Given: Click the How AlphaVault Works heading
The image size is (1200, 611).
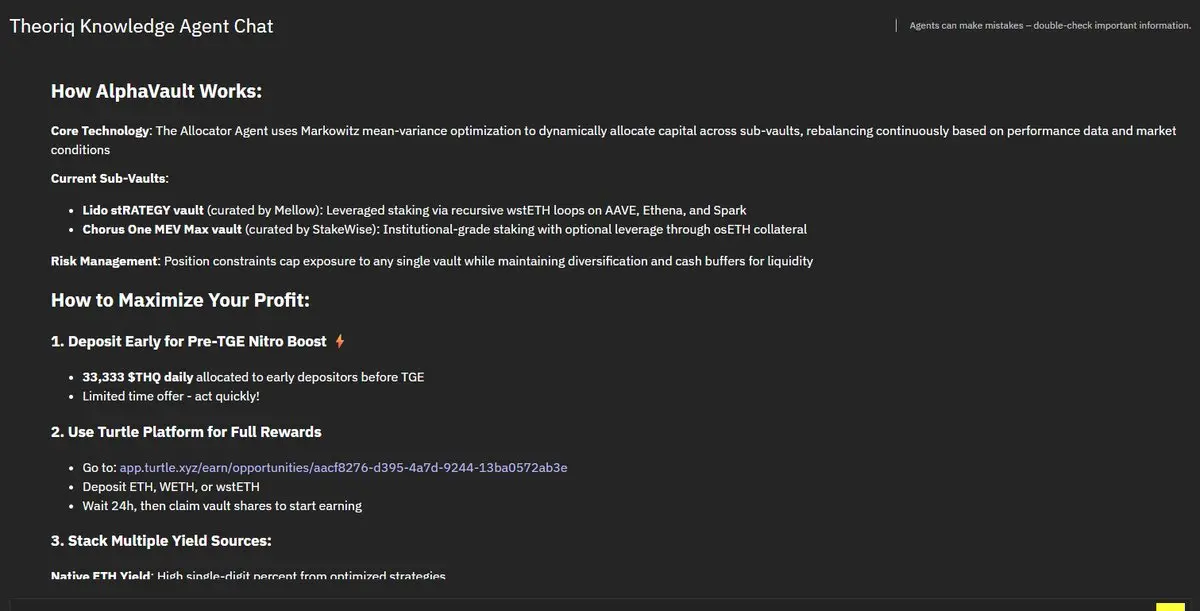Looking at the screenshot, I should [x=156, y=92].
